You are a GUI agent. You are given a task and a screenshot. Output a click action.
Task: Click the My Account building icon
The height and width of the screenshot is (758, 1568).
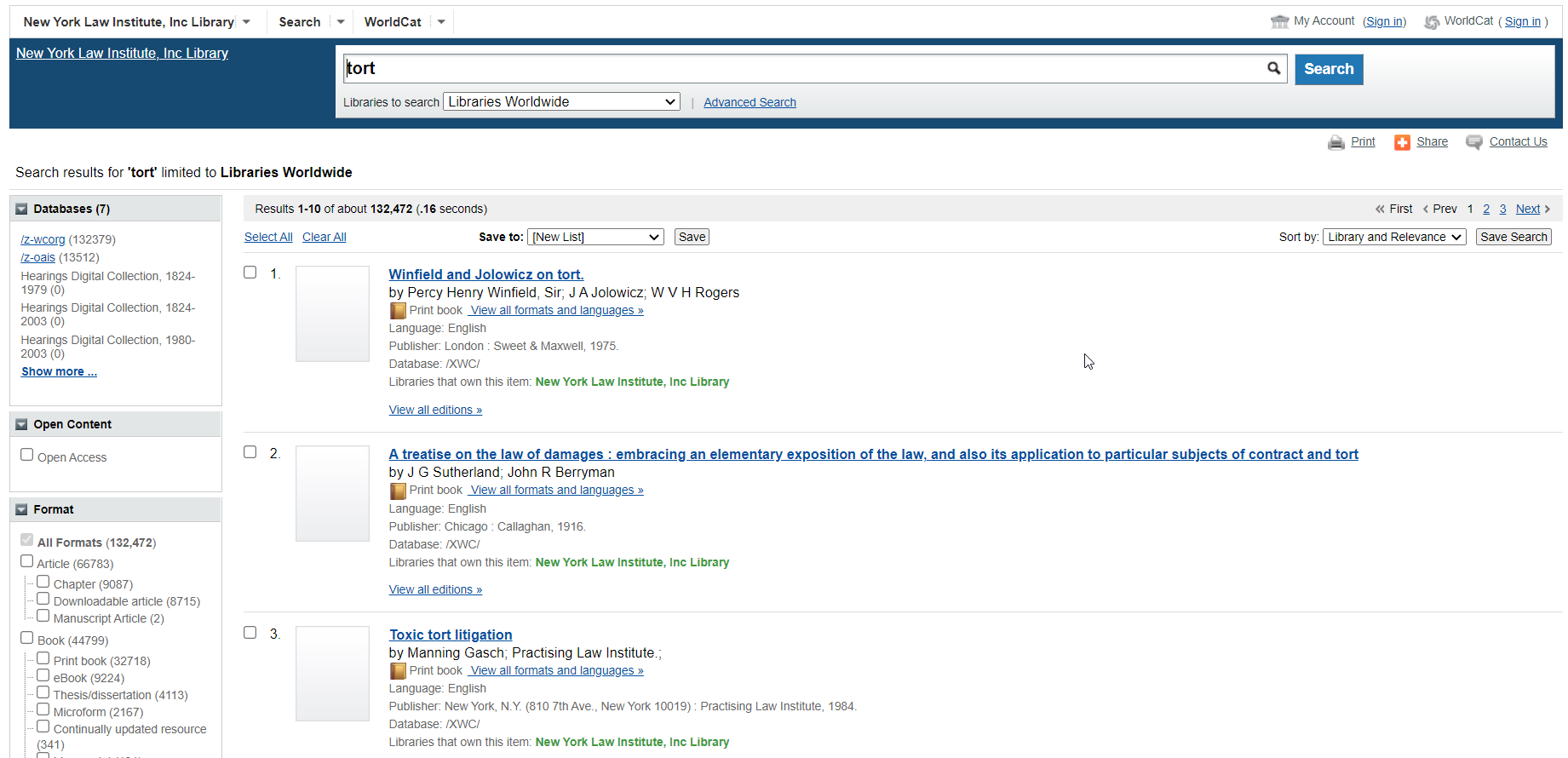[x=1279, y=22]
